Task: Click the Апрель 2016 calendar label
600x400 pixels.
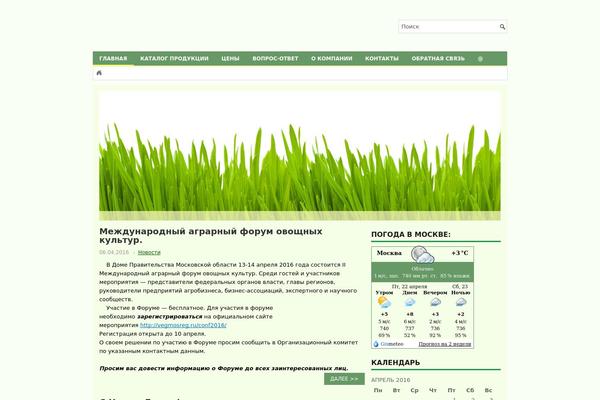Action: (x=390, y=380)
